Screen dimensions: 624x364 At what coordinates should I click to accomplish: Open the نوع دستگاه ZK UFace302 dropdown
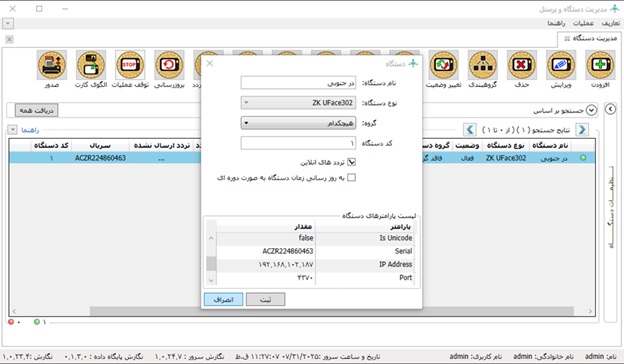tap(298, 103)
